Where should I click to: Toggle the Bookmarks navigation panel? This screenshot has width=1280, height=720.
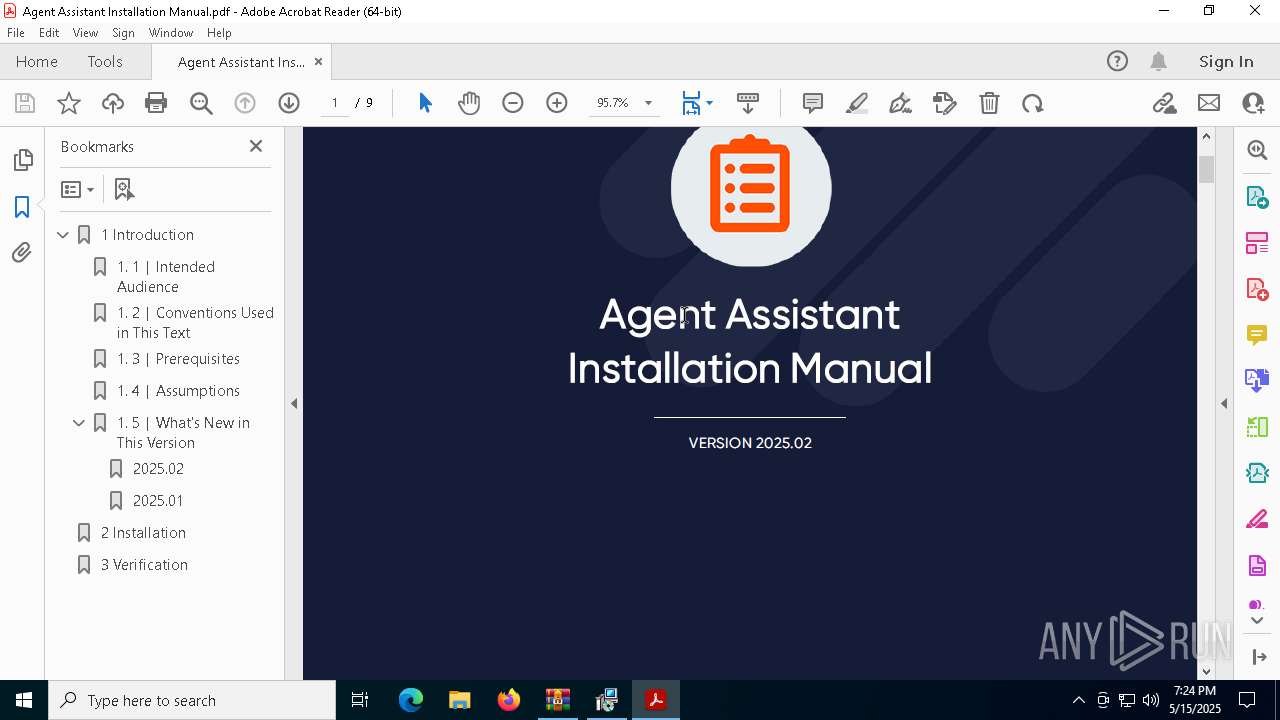point(22,207)
